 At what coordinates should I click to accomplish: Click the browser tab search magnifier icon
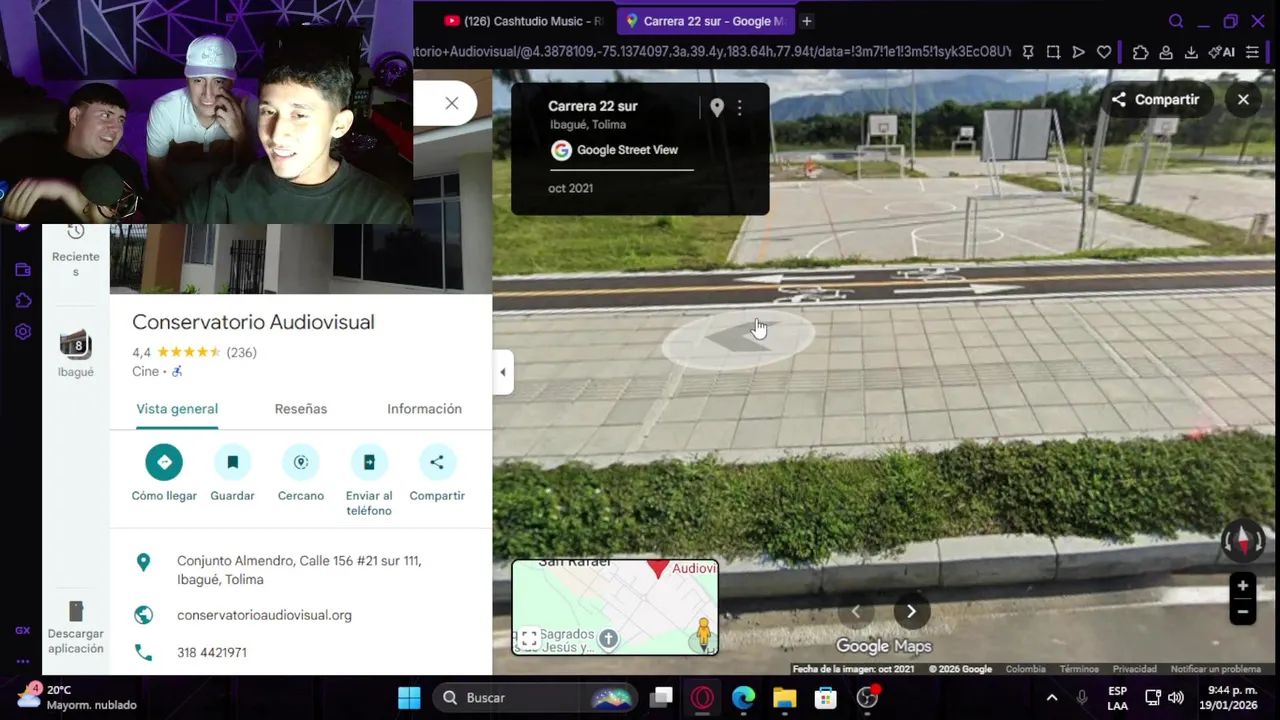tap(1176, 21)
